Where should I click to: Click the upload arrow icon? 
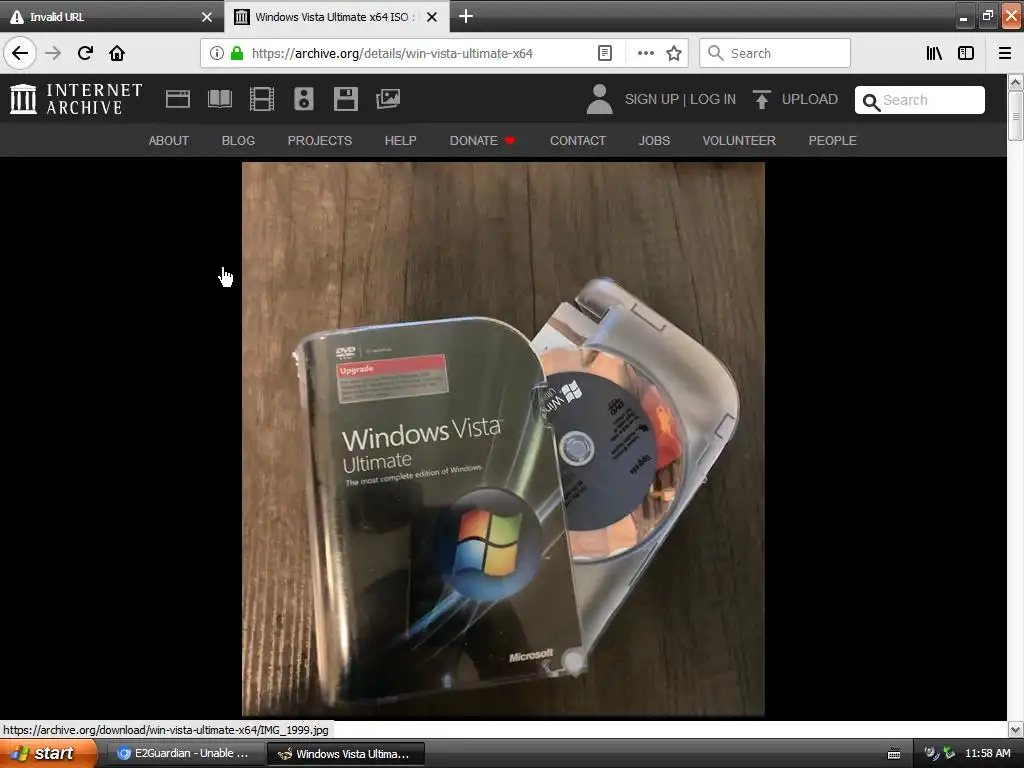coord(761,99)
